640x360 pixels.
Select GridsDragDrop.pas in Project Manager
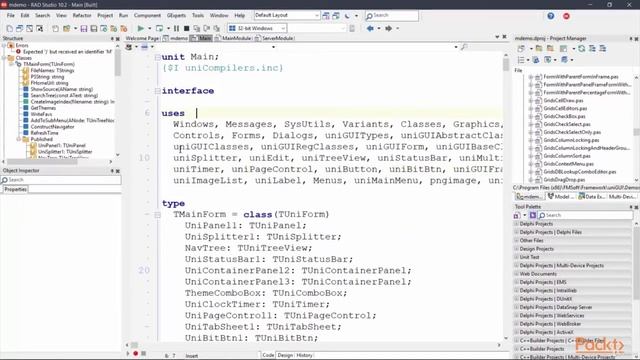(x=564, y=180)
